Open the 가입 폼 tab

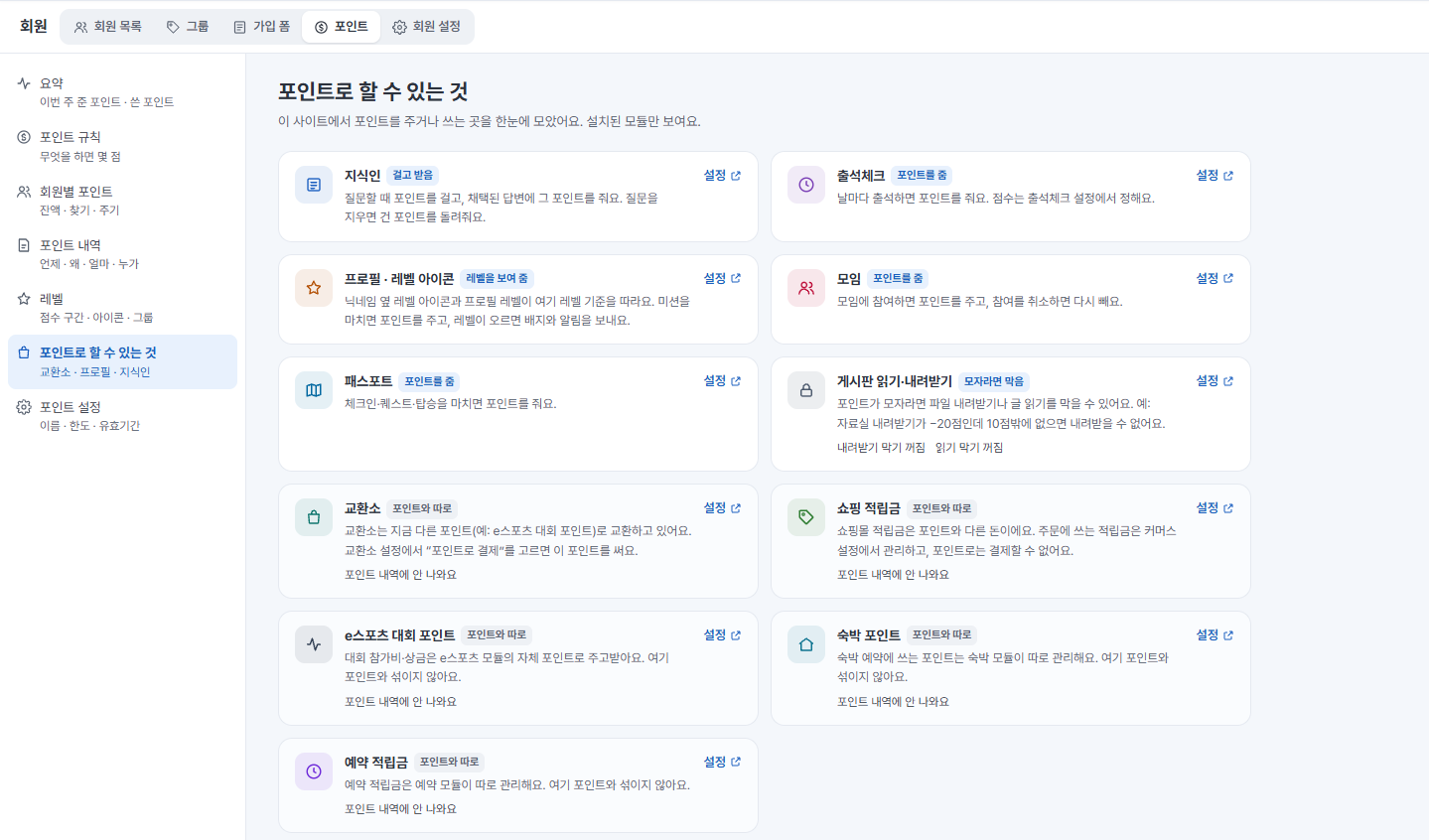pos(261,27)
